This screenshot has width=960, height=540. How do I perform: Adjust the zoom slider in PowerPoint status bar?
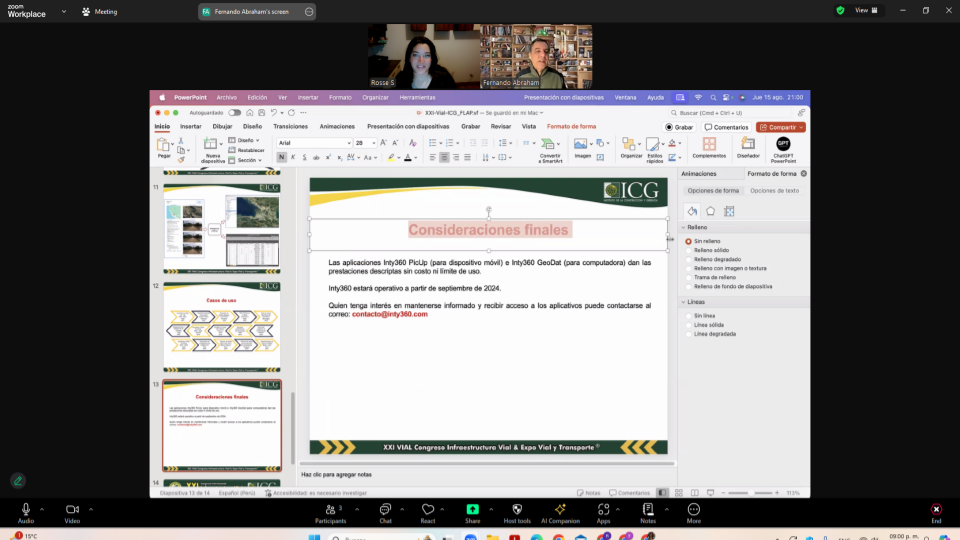coord(749,493)
